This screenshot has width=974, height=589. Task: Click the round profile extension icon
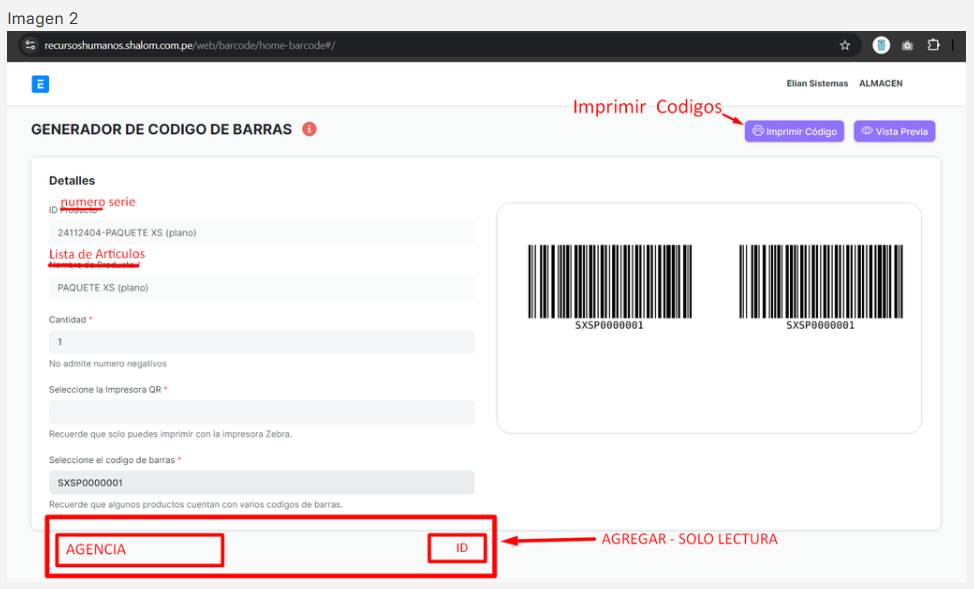tap(881, 45)
